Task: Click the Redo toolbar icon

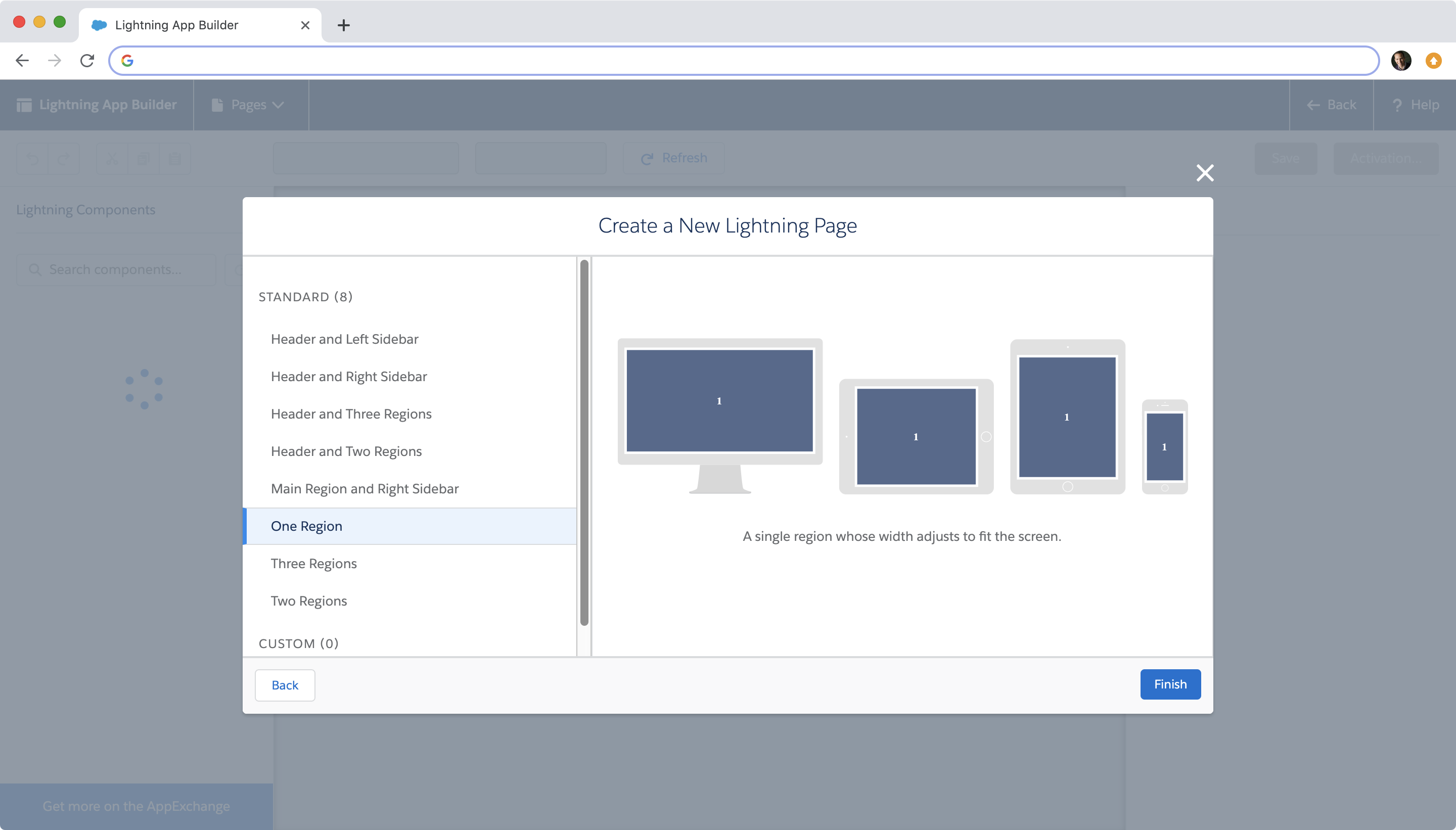Action: 63,159
